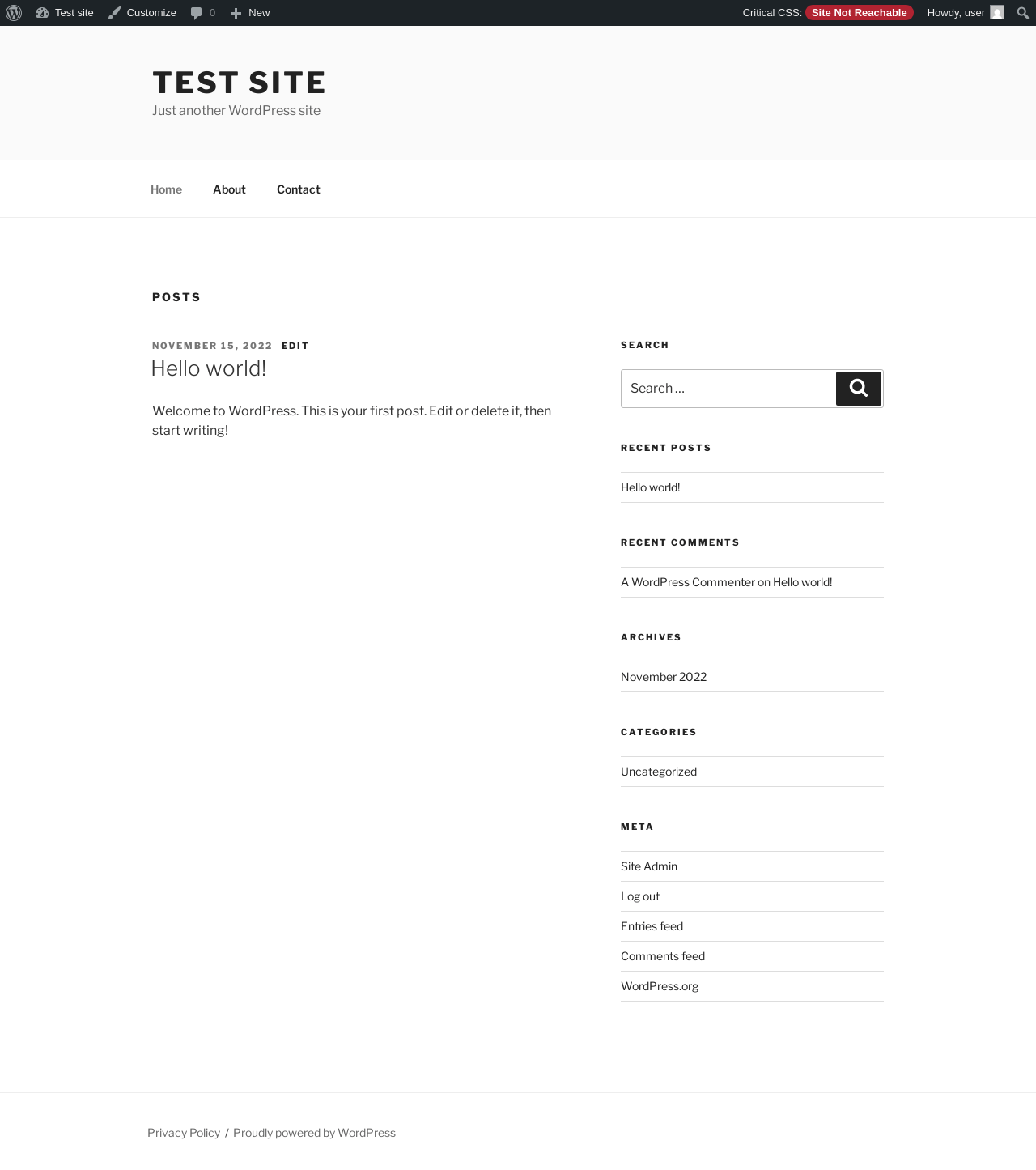Focus the Search text field
Screen dimensions: 1036x1170
pos(728,389)
